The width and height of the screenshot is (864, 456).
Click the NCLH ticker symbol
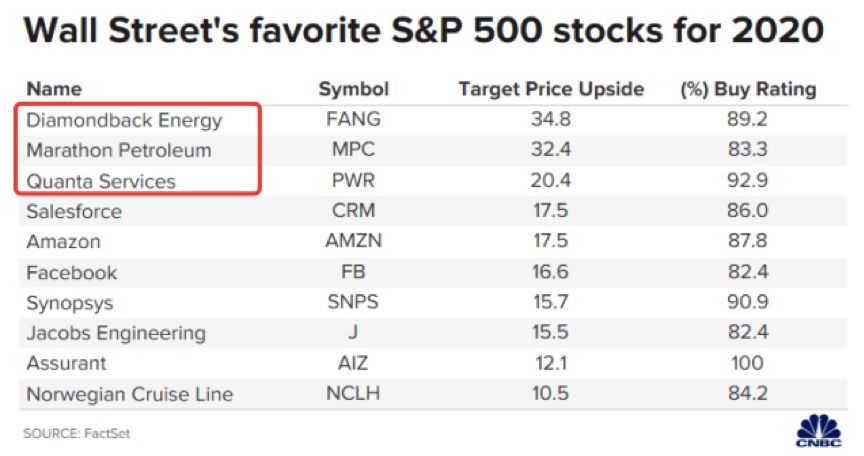[353, 394]
